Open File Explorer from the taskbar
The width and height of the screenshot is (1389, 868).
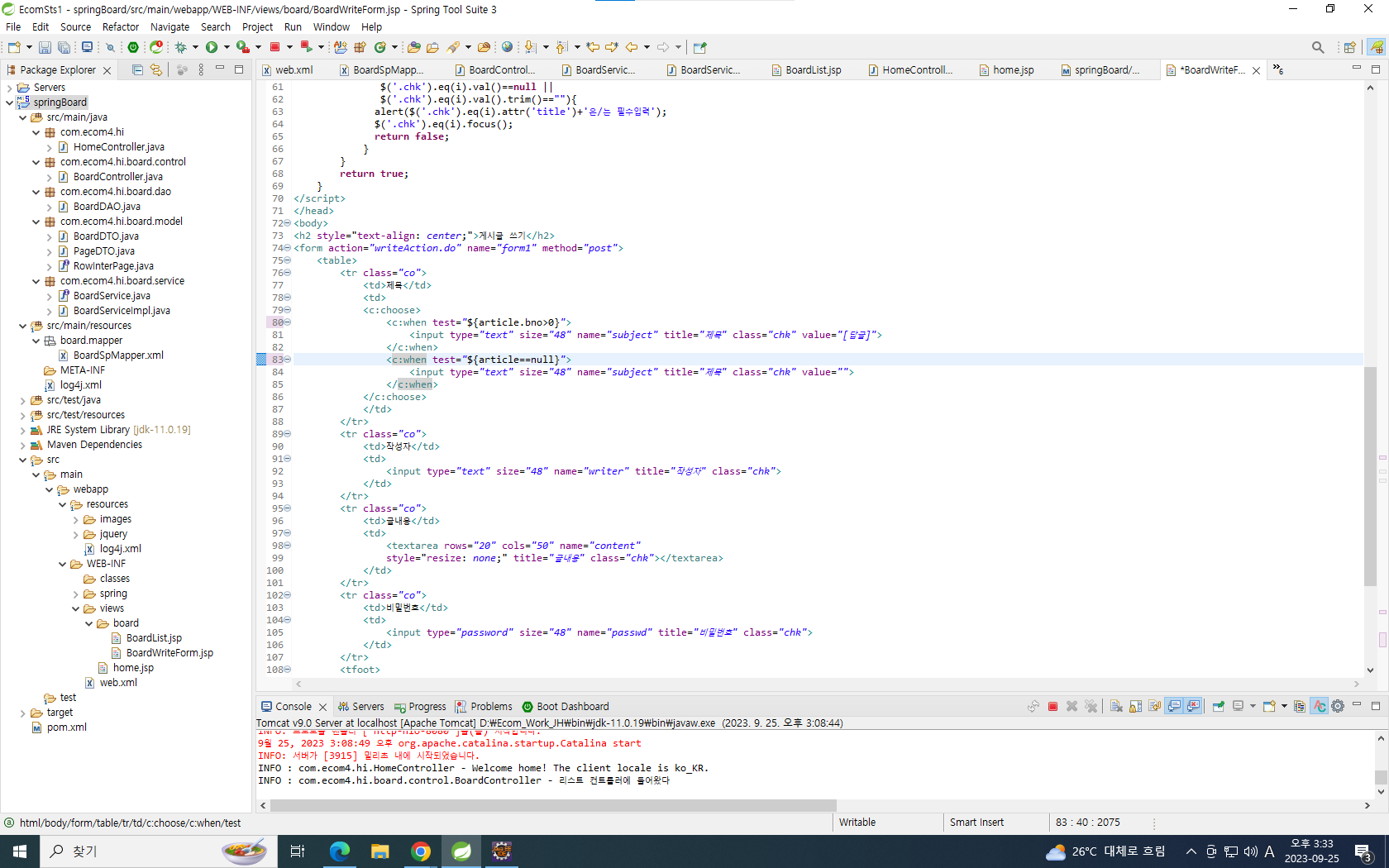point(379,851)
